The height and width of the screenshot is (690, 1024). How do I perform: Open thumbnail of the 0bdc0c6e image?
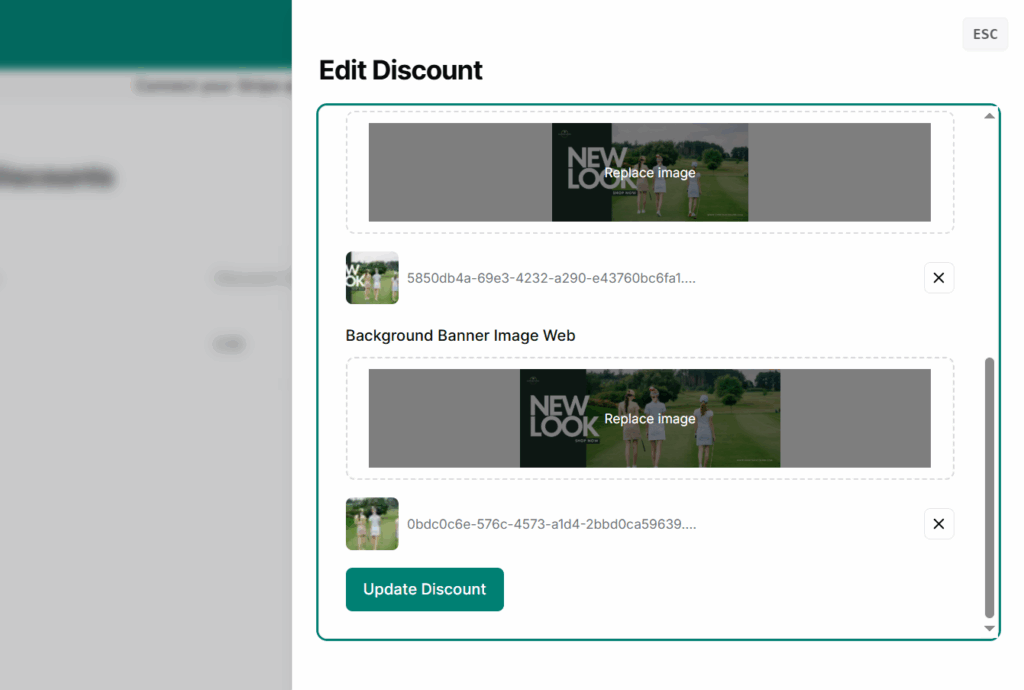click(x=372, y=524)
